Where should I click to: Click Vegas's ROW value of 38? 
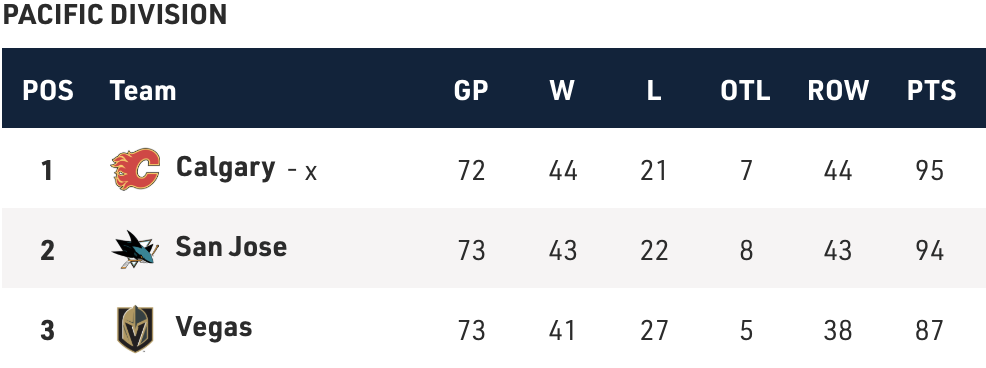(x=838, y=330)
